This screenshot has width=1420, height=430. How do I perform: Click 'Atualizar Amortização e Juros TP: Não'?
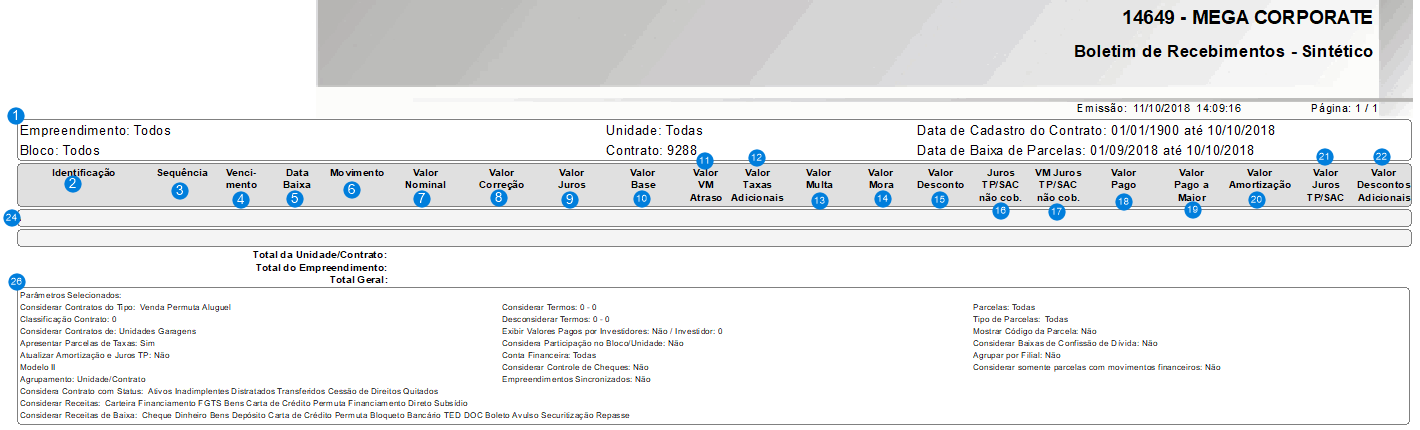94,355
